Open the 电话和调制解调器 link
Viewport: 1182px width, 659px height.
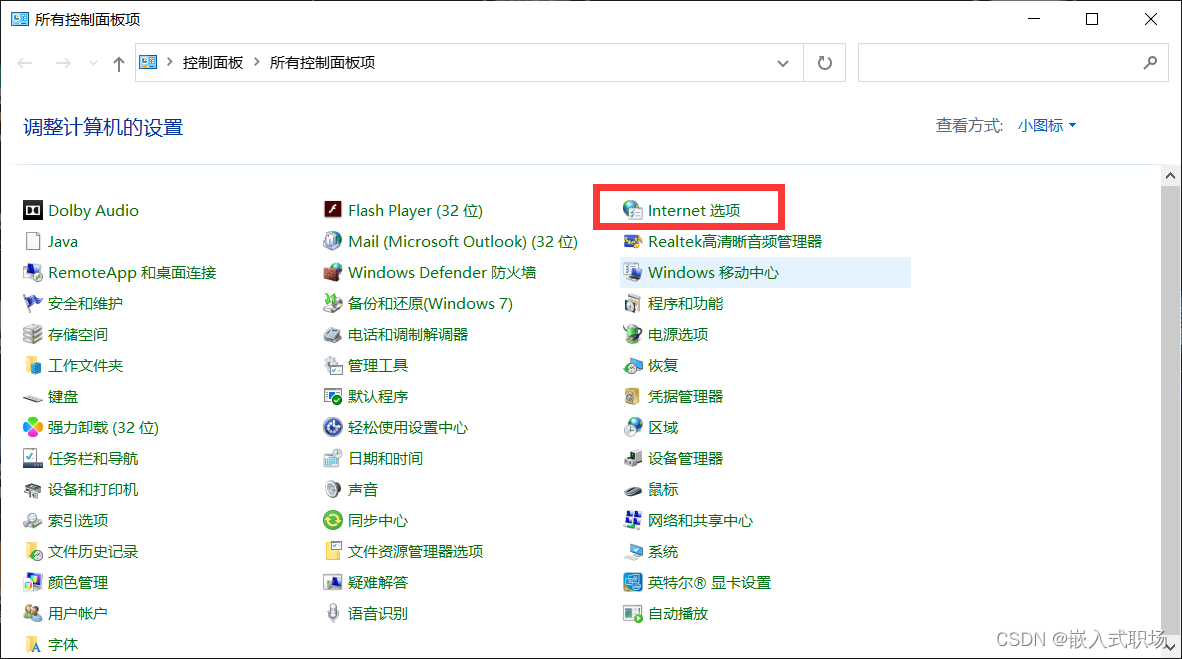pyautogui.click(x=408, y=334)
